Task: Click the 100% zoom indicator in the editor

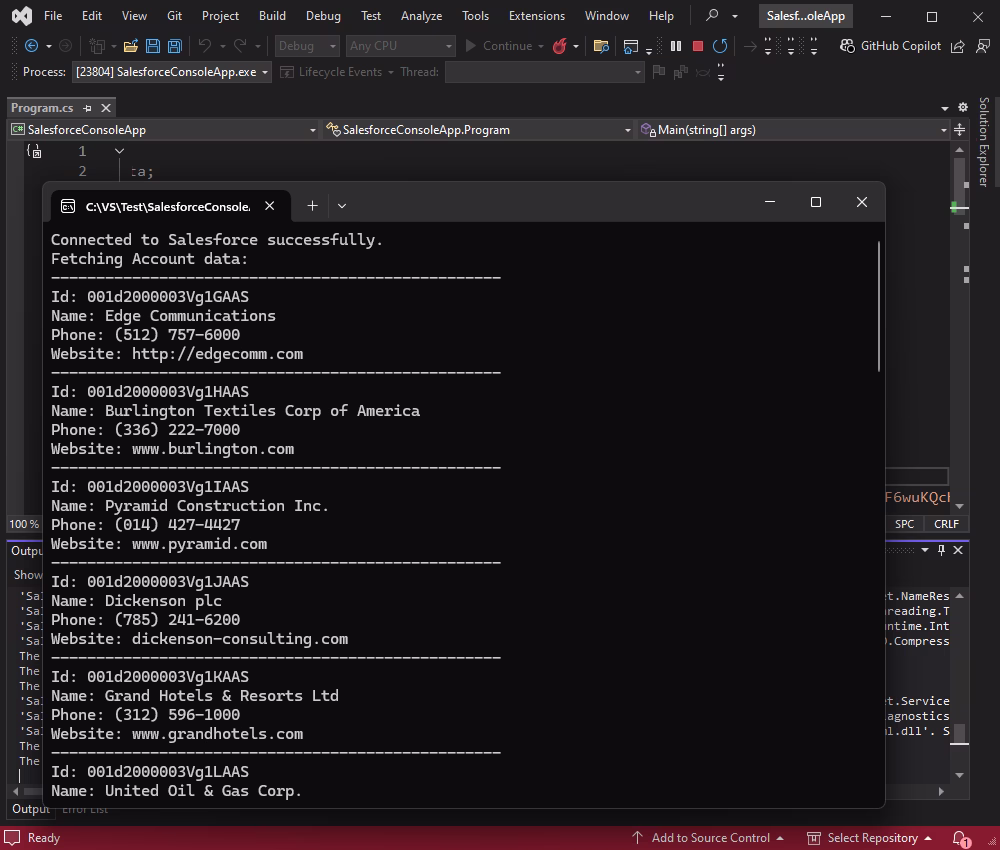Action: tap(22, 524)
